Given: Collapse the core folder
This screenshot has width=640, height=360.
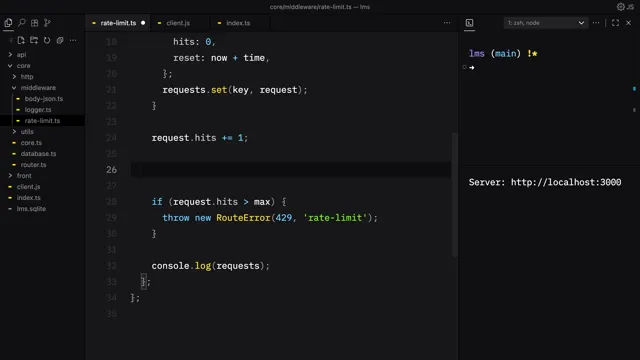Looking at the screenshot, I should click(x=23, y=66).
